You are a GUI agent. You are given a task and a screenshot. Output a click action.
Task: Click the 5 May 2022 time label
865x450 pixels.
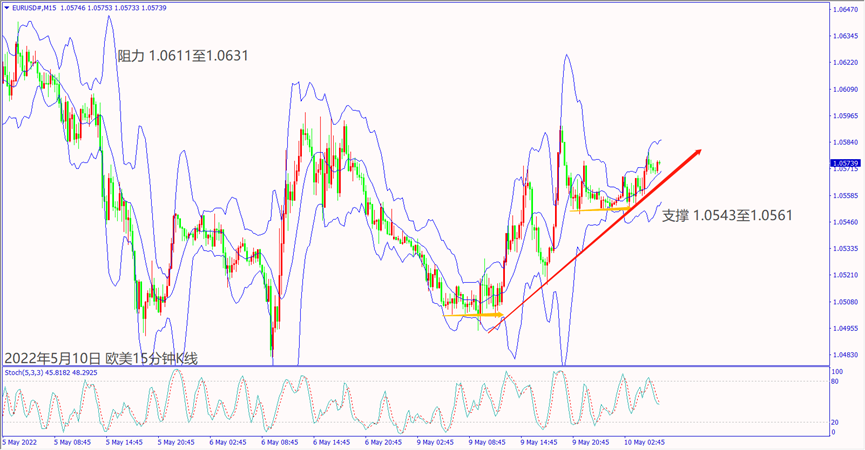[22, 441]
